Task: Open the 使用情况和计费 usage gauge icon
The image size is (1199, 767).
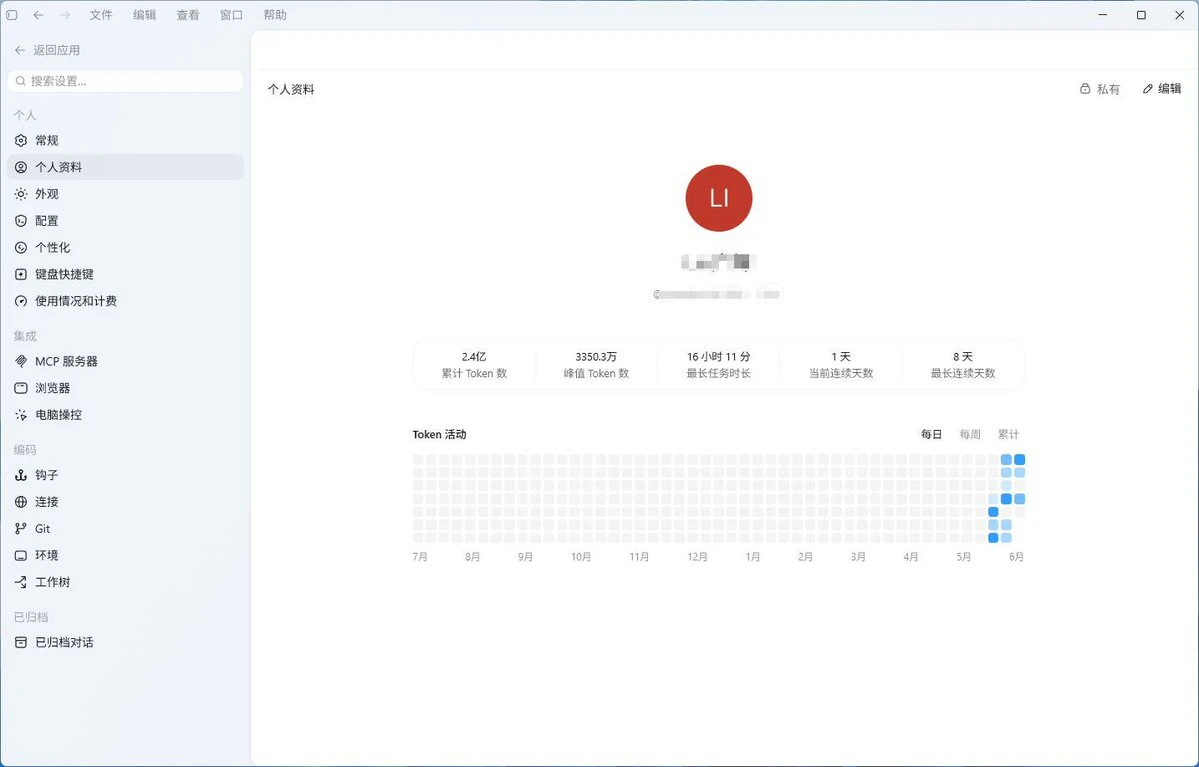Action: pos(21,301)
